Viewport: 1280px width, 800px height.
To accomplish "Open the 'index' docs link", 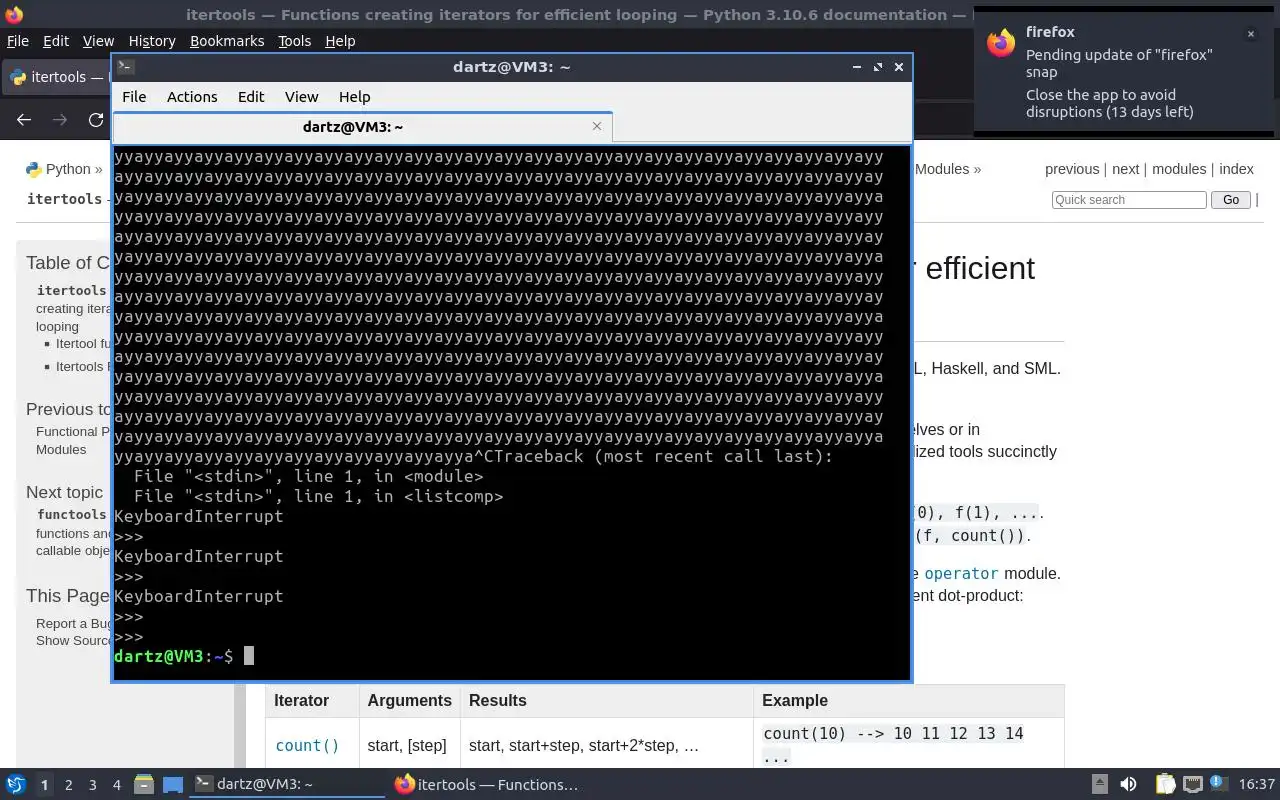I will 1236,169.
